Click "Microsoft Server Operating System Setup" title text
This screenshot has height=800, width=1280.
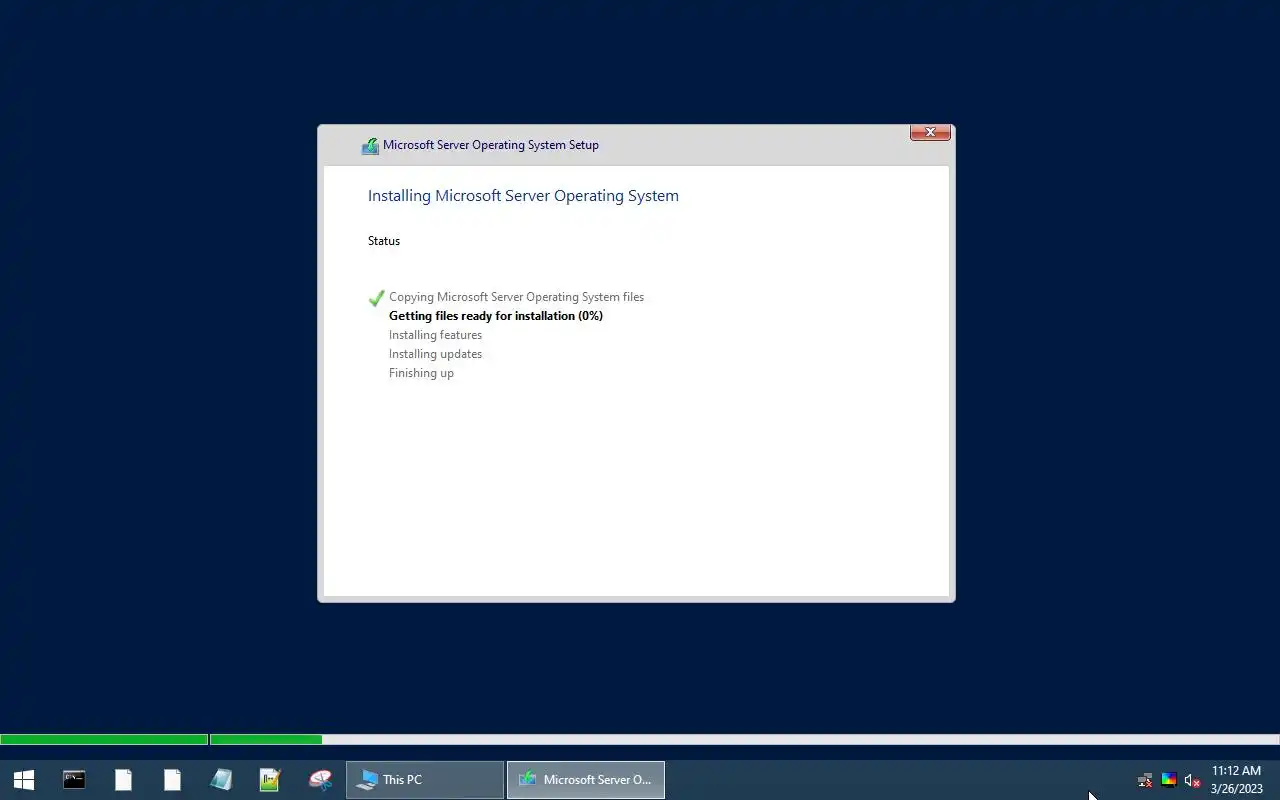[x=491, y=145]
